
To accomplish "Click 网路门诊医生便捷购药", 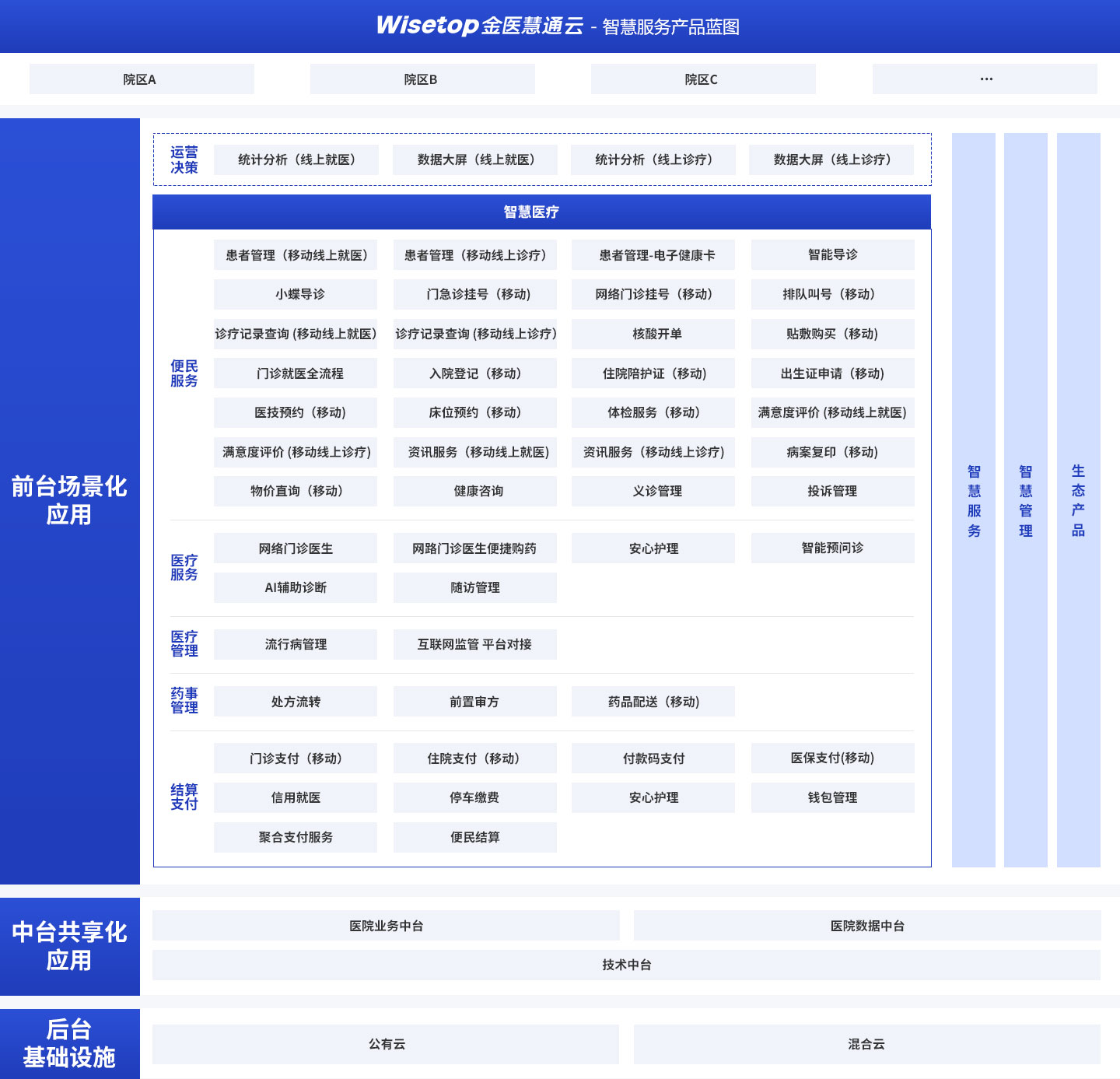I will (475, 548).
